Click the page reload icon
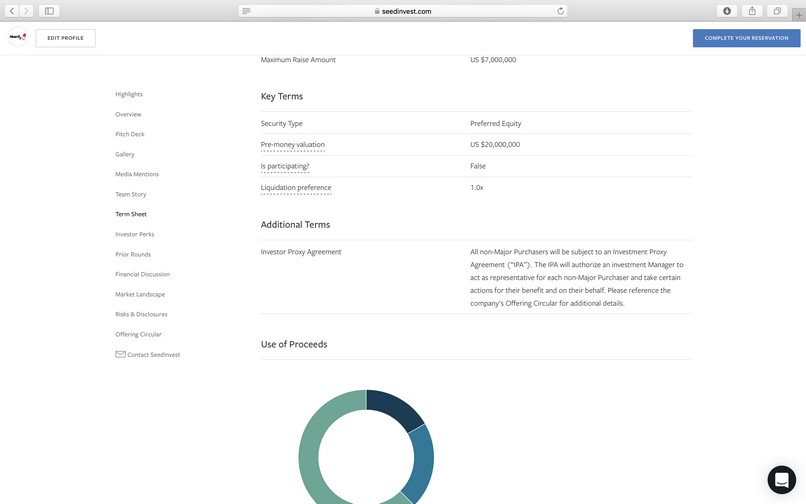Image resolution: width=806 pixels, height=504 pixels. [560, 11]
